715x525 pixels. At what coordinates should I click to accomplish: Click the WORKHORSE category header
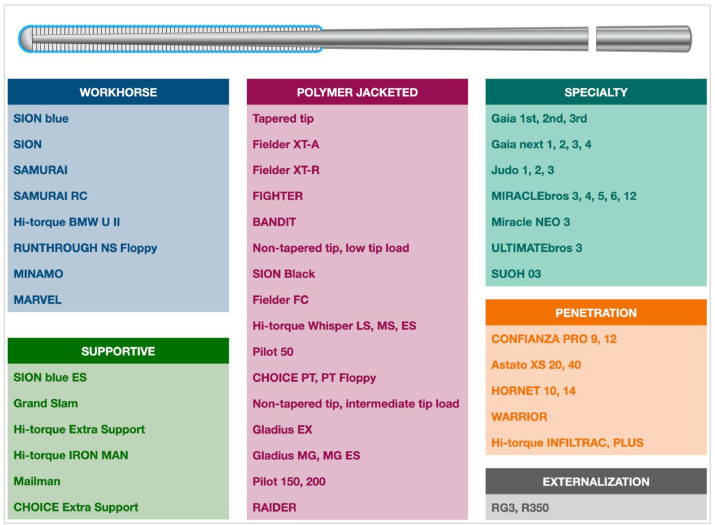tap(118, 92)
